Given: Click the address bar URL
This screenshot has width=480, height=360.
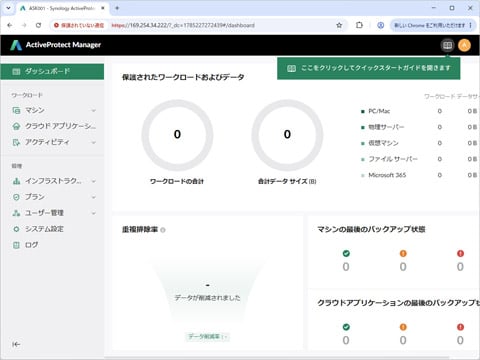Looking at the screenshot, I should (x=183, y=25).
